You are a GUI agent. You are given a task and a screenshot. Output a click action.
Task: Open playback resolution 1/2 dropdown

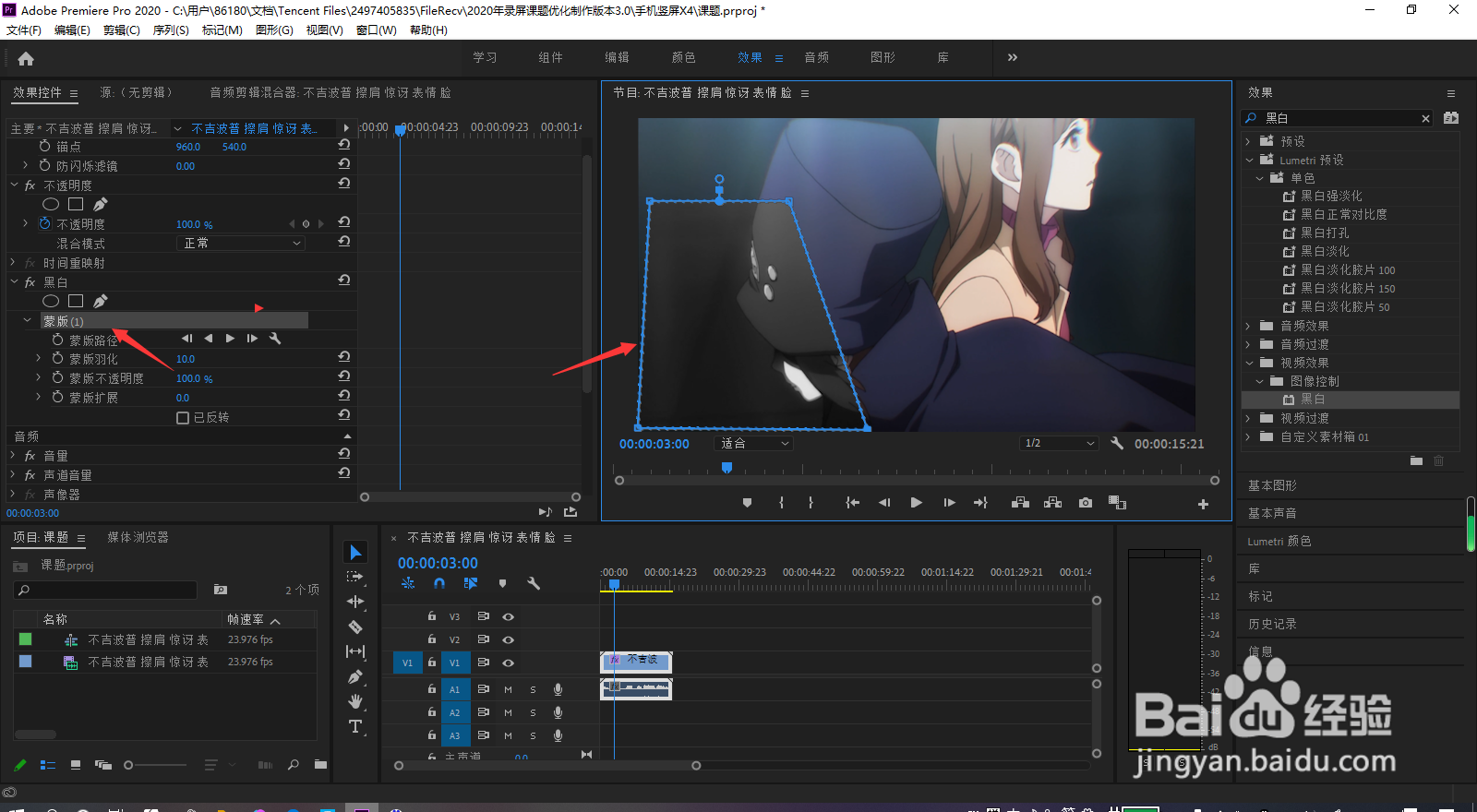click(1059, 444)
